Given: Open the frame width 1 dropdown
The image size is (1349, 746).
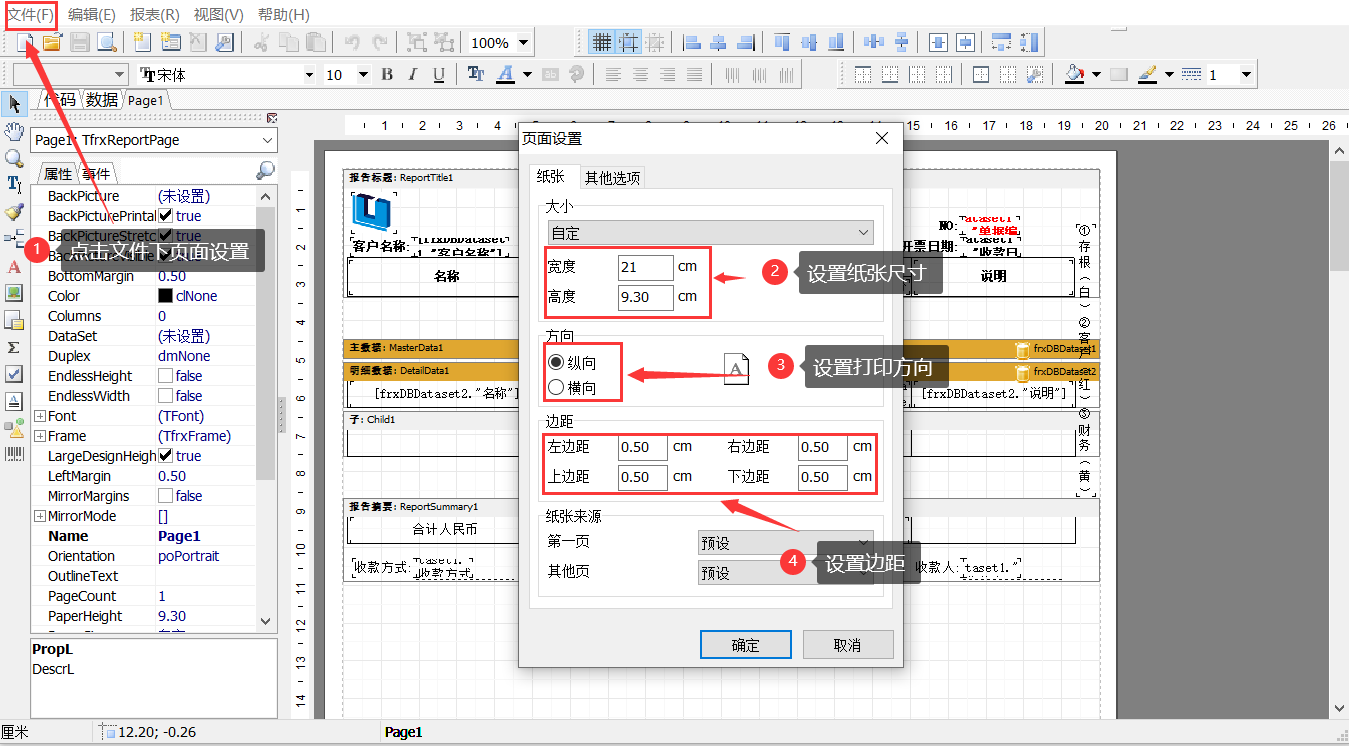Looking at the screenshot, I should 1246,75.
